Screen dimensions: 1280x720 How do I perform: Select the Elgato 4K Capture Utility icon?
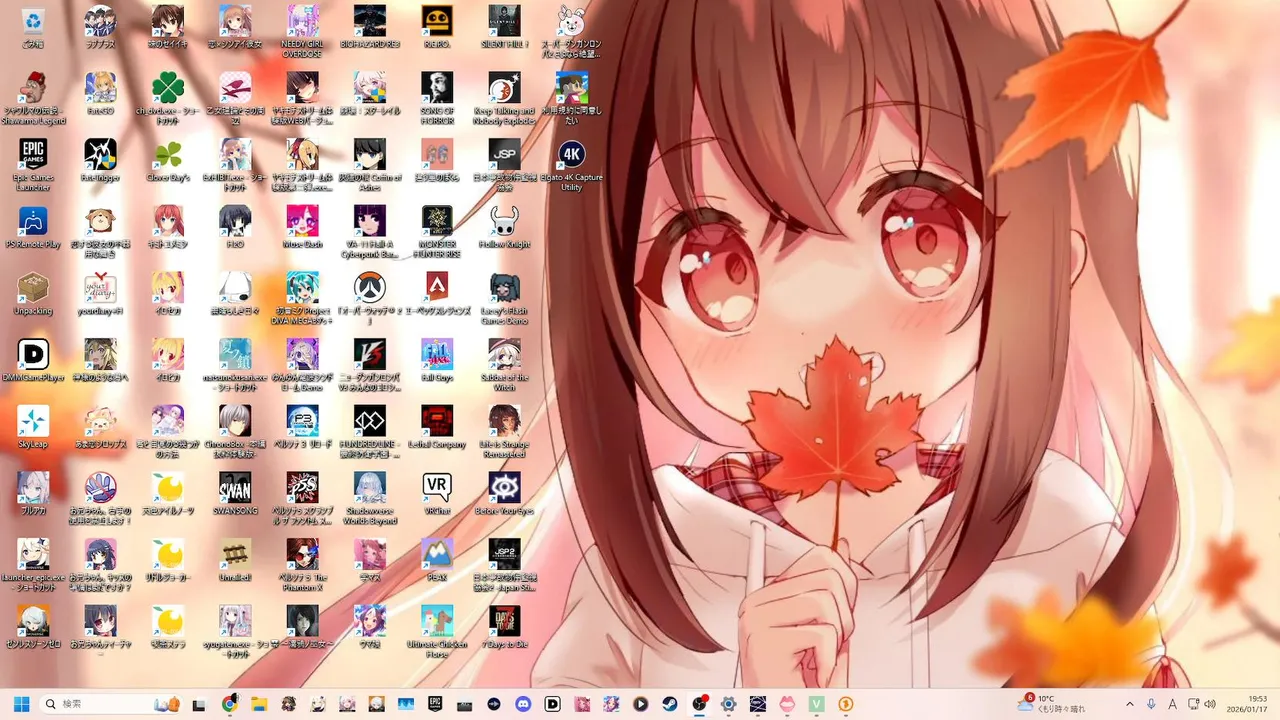pyautogui.click(x=571, y=165)
